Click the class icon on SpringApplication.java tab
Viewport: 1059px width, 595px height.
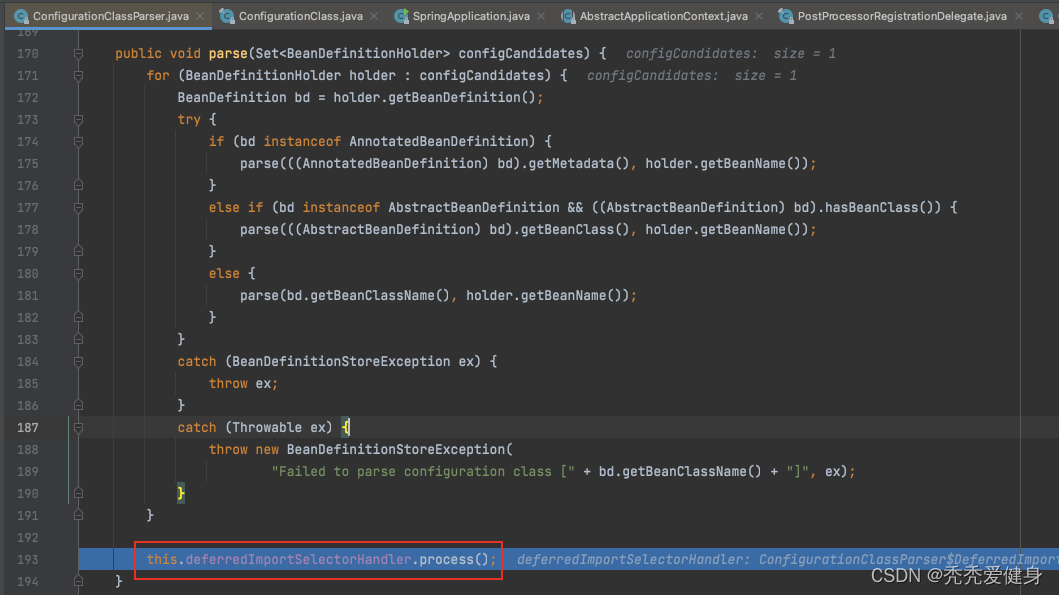coord(402,16)
